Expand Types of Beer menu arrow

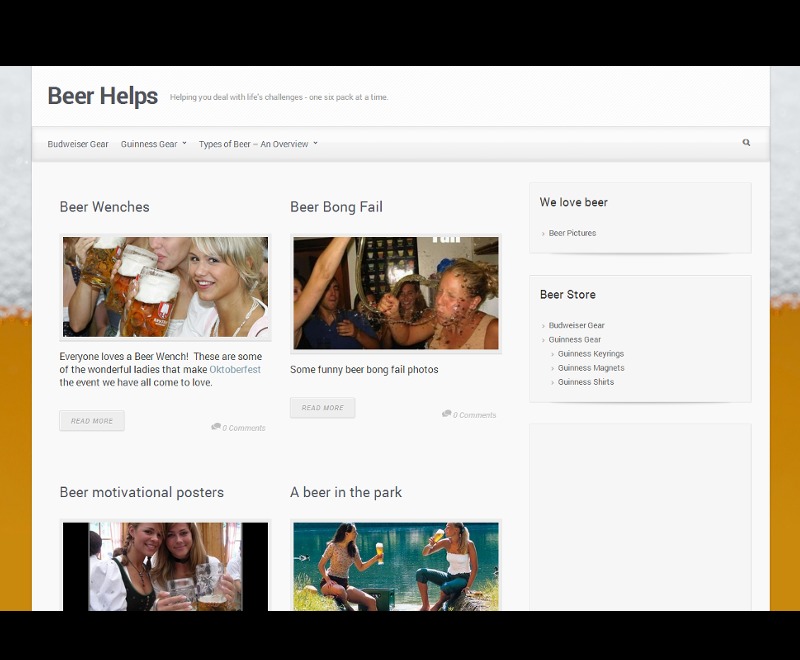[315, 143]
